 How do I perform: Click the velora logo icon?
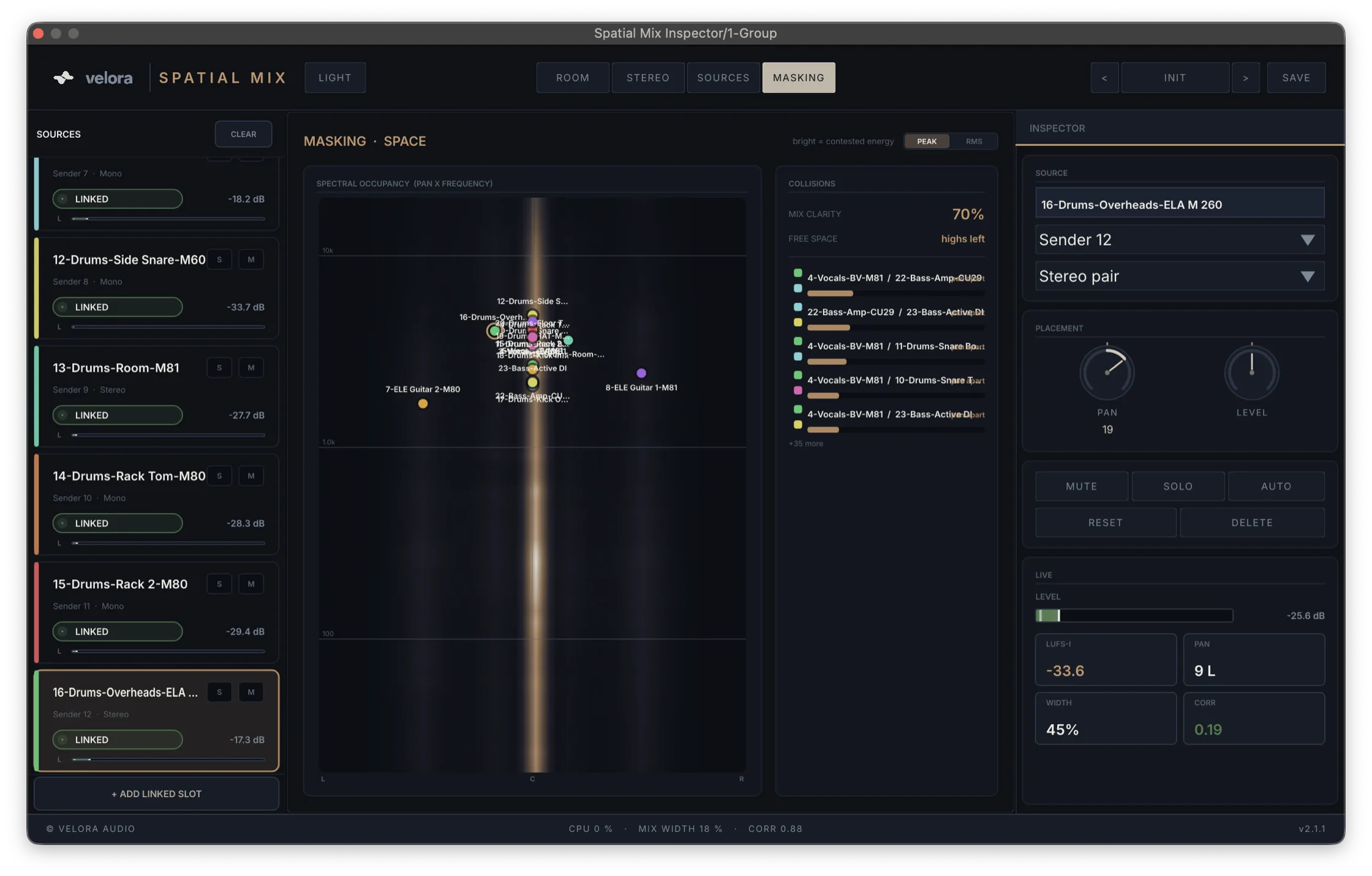coord(63,78)
